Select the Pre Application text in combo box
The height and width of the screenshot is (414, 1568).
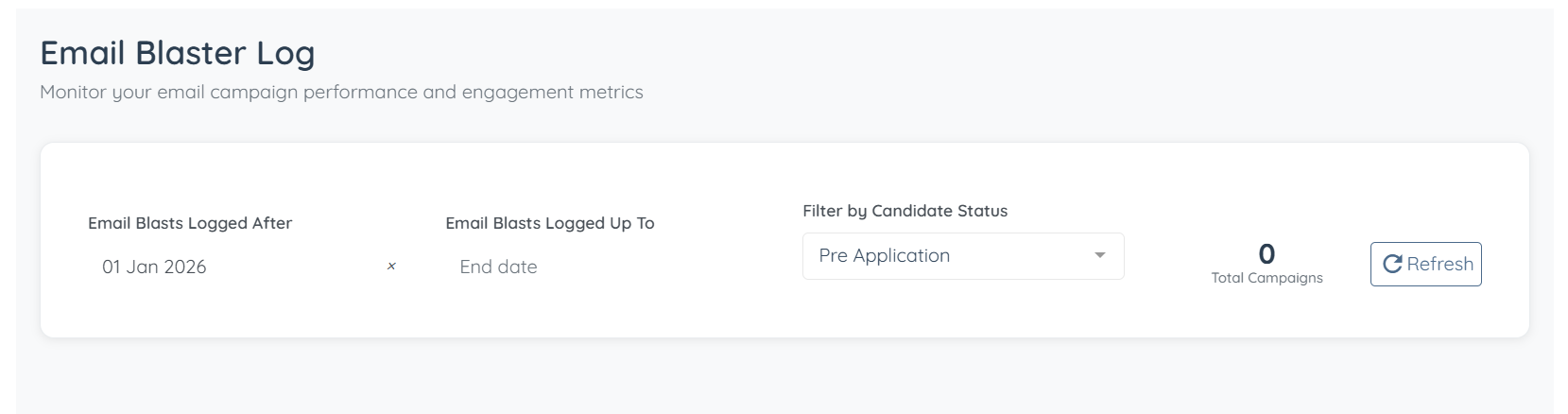click(884, 256)
